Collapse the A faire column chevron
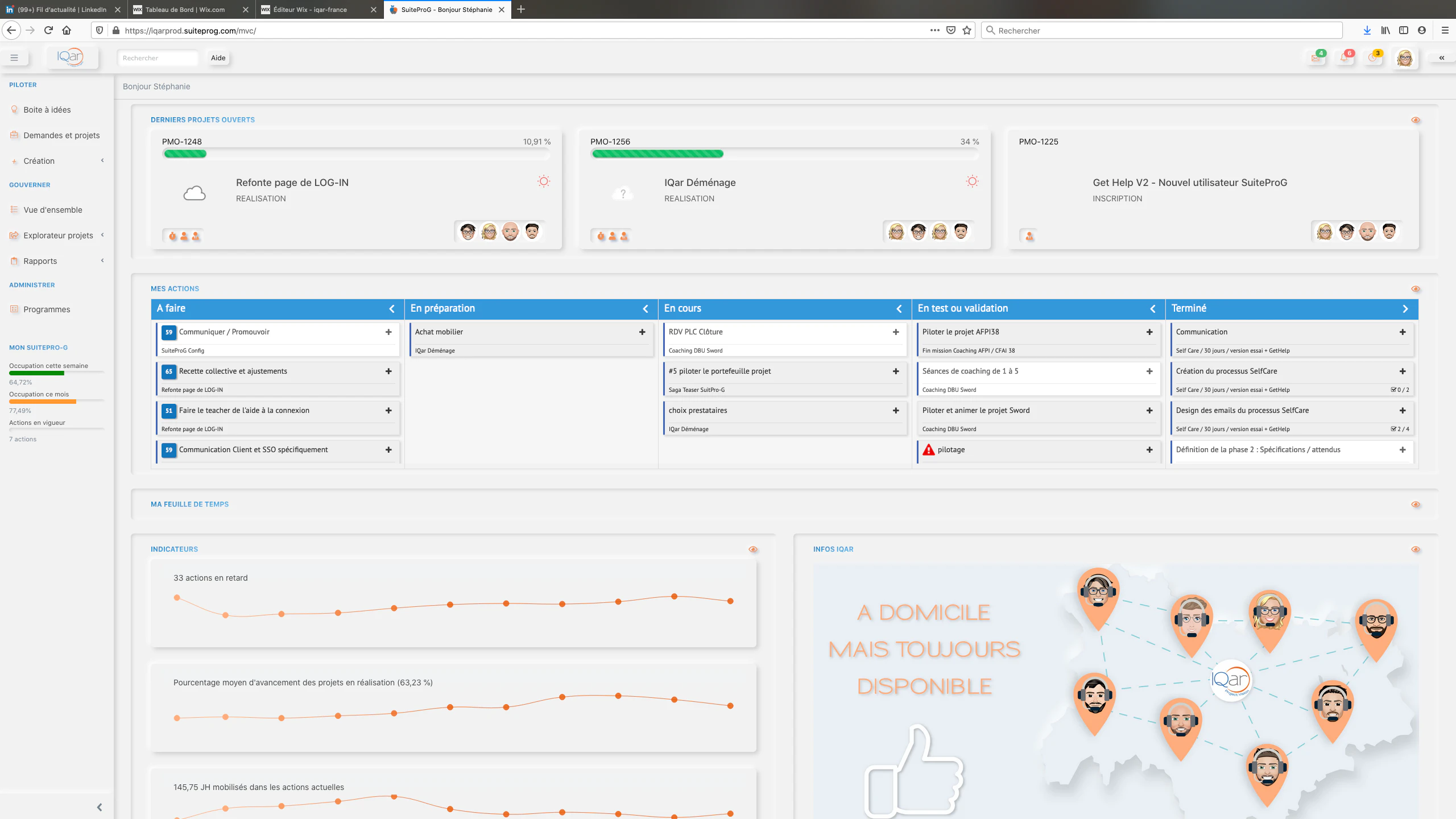 [392, 309]
